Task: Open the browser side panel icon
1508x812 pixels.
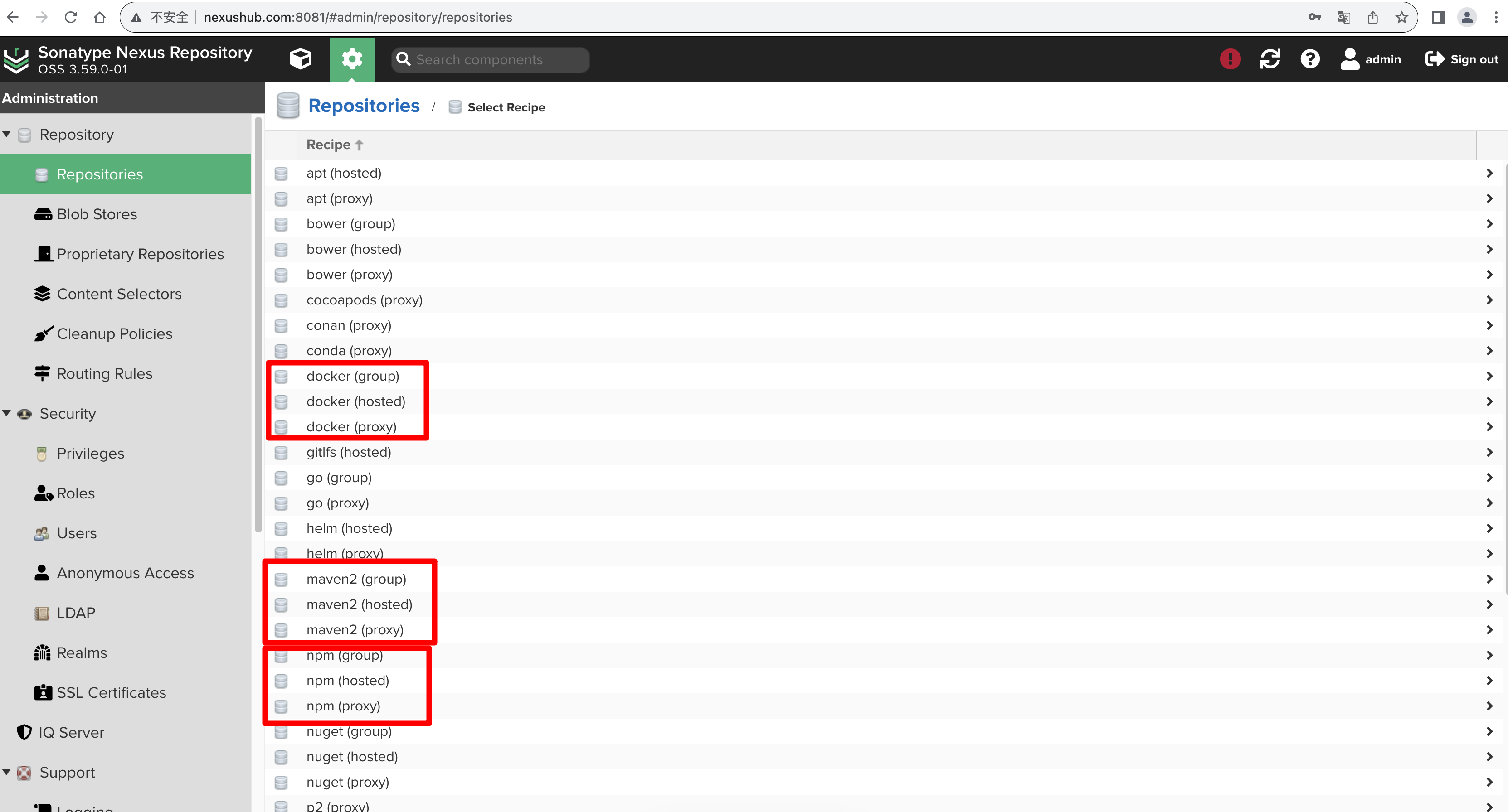Action: tap(1438, 17)
